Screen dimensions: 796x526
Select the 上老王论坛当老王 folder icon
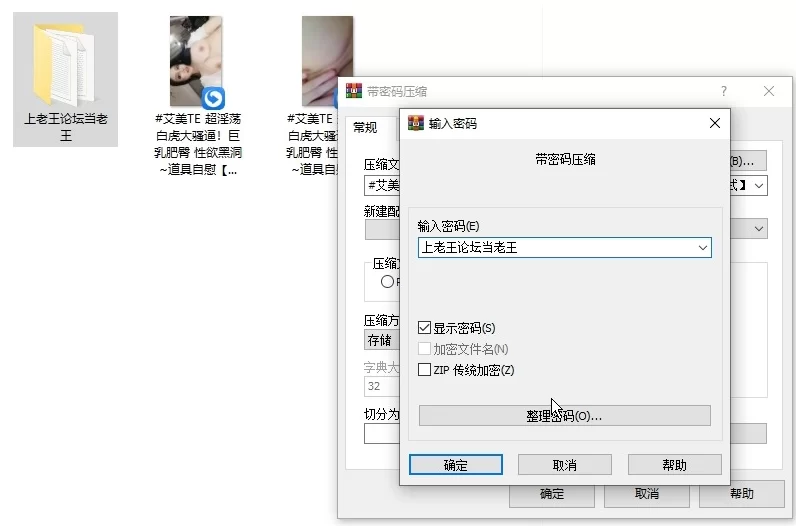click(x=64, y=64)
